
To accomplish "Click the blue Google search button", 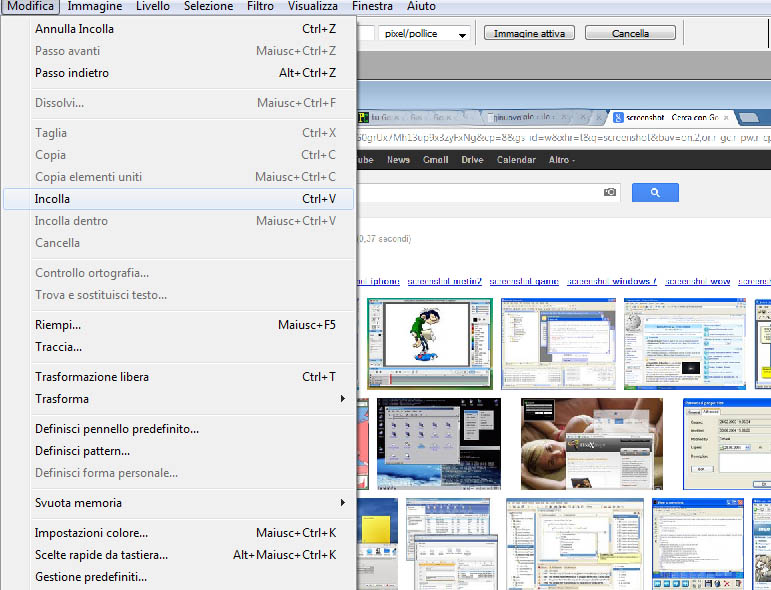I will (x=655, y=192).
